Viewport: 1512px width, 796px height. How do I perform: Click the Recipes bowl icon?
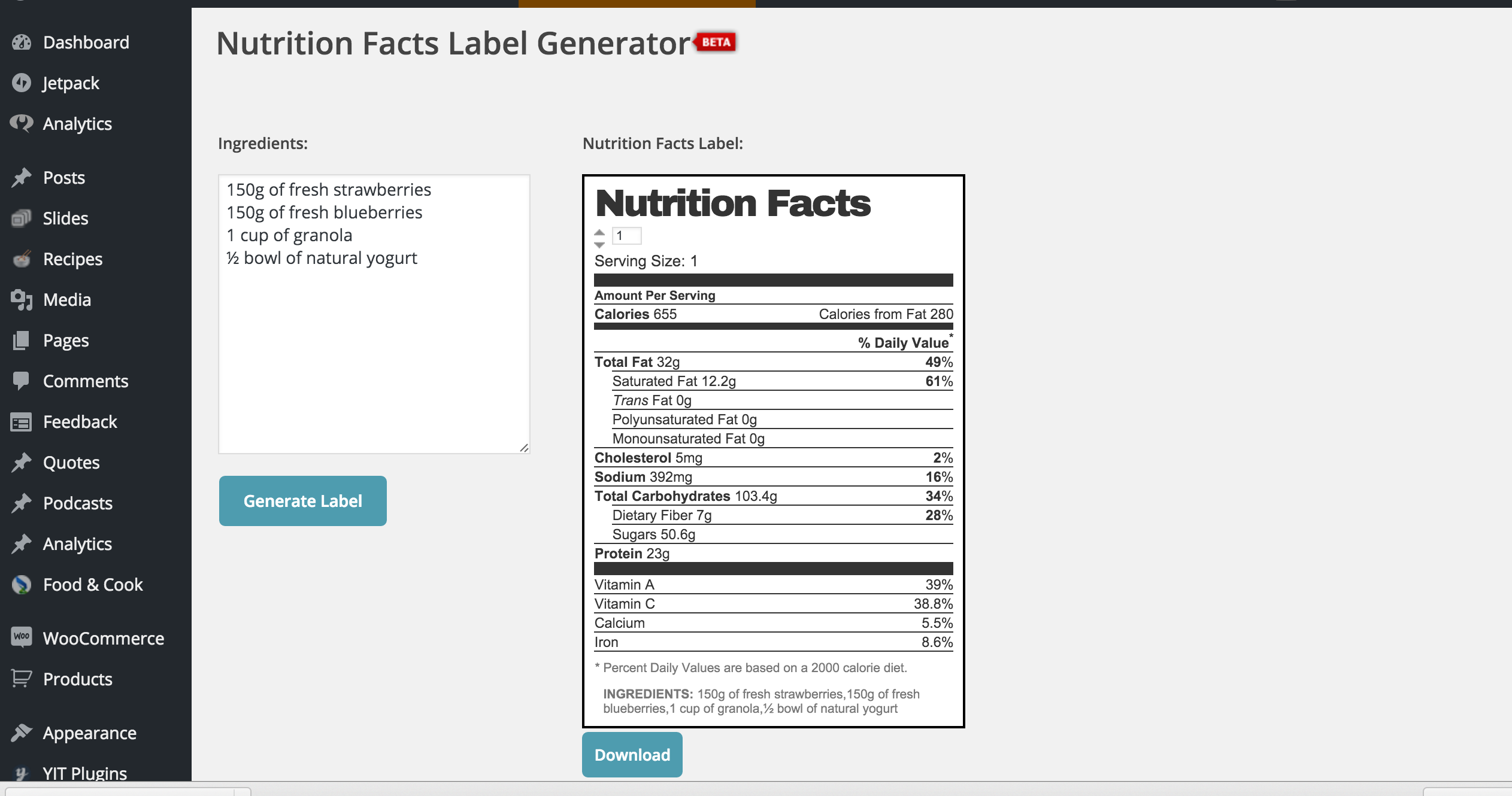point(22,259)
